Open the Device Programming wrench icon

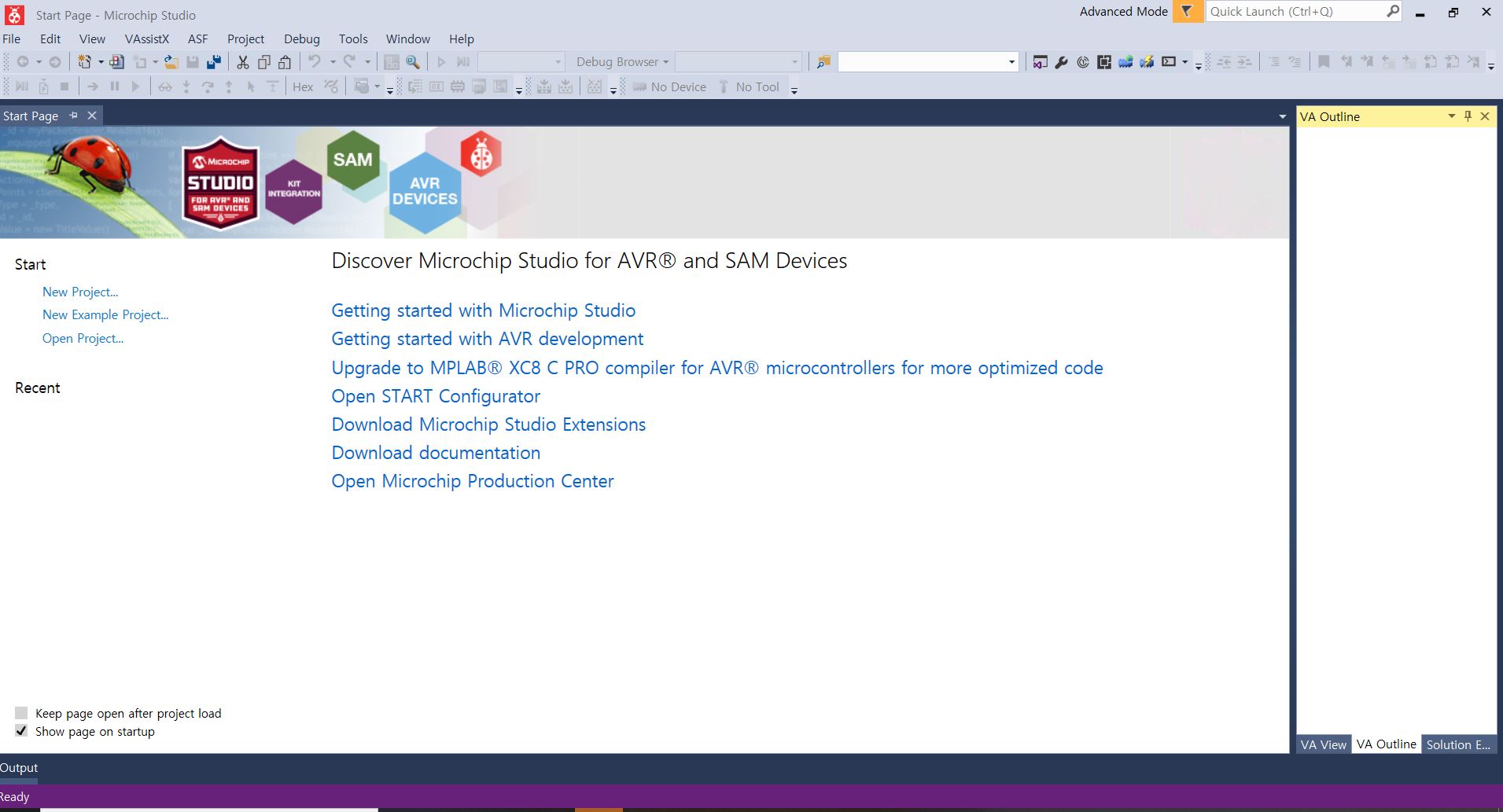[1062, 62]
